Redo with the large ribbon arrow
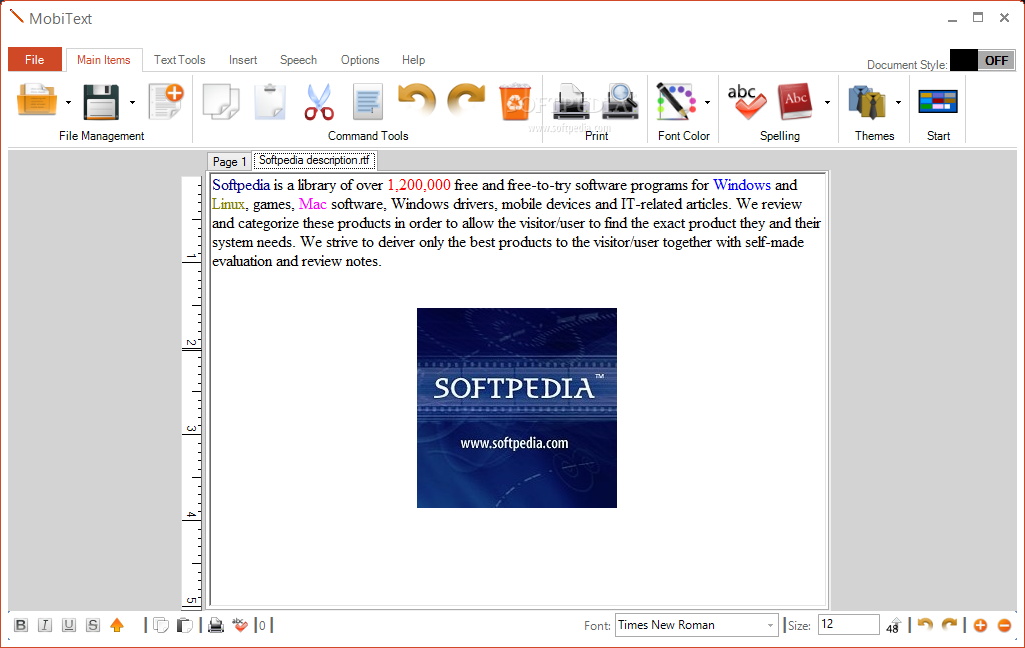Image resolution: width=1025 pixels, height=648 pixels. (466, 99)
